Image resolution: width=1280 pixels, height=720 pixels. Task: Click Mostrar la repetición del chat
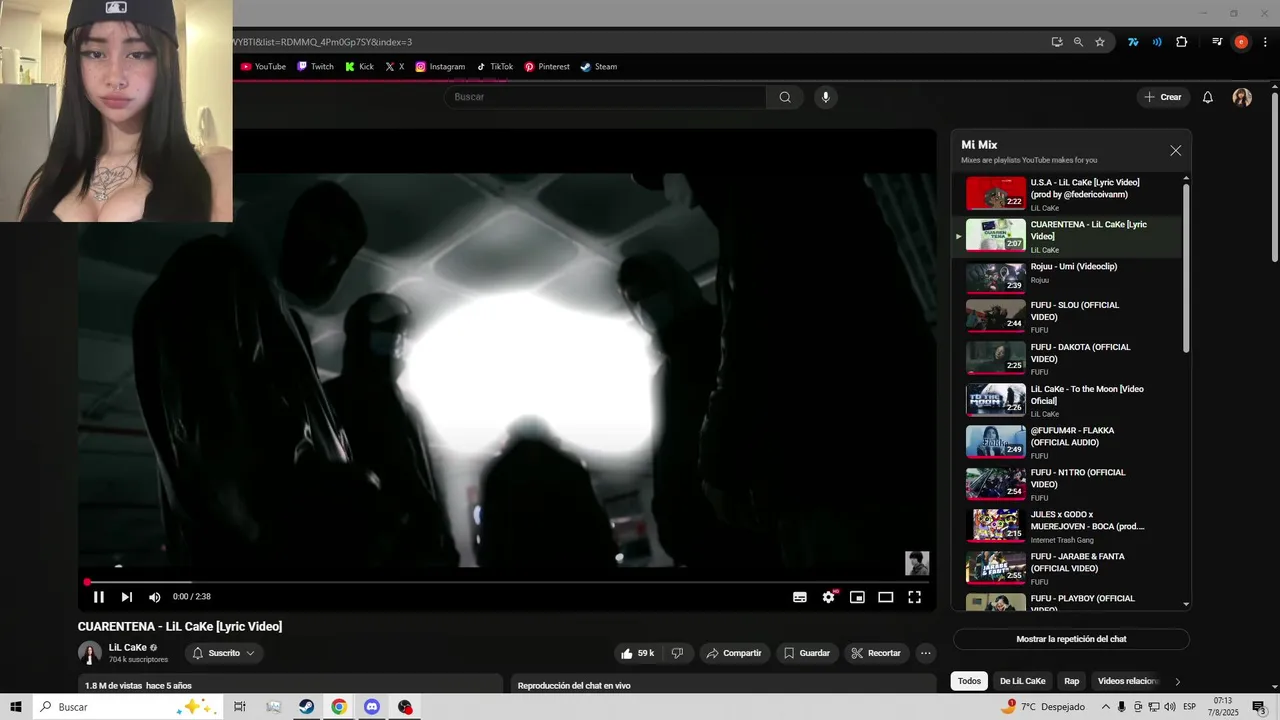tap(1071, 639)
